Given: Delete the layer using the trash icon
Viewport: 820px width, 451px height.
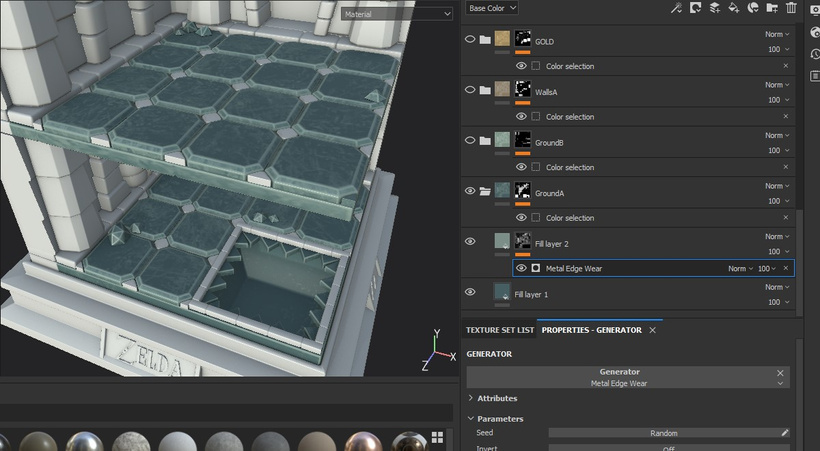Looking at the screenshot, I should (x=791, y=8).
